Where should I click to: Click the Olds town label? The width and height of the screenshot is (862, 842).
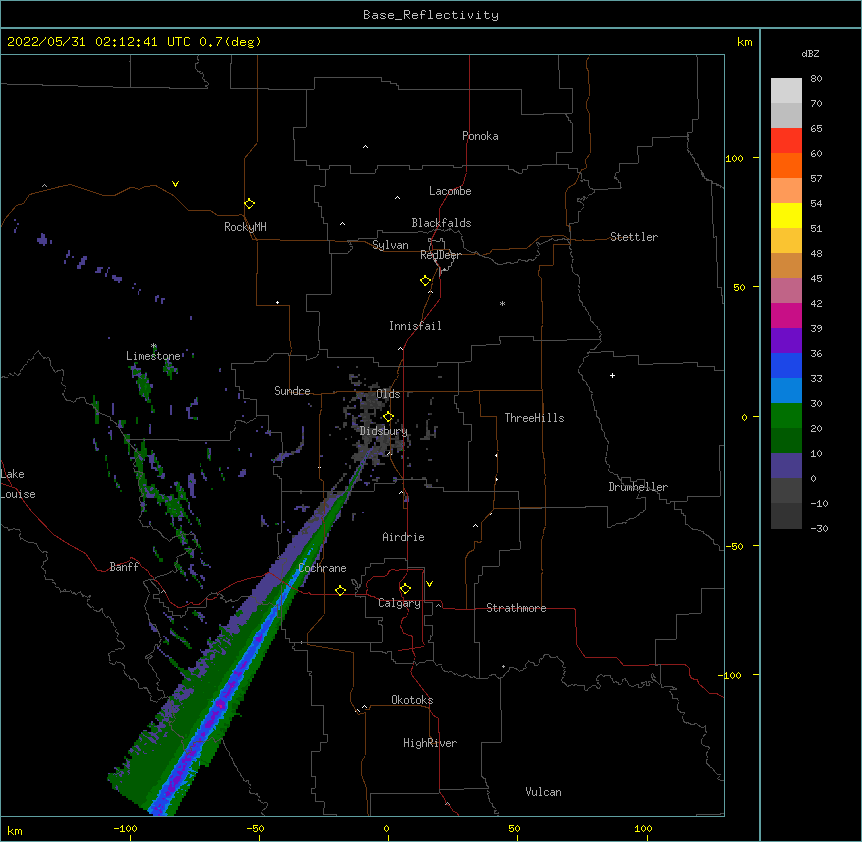[388, 394]
